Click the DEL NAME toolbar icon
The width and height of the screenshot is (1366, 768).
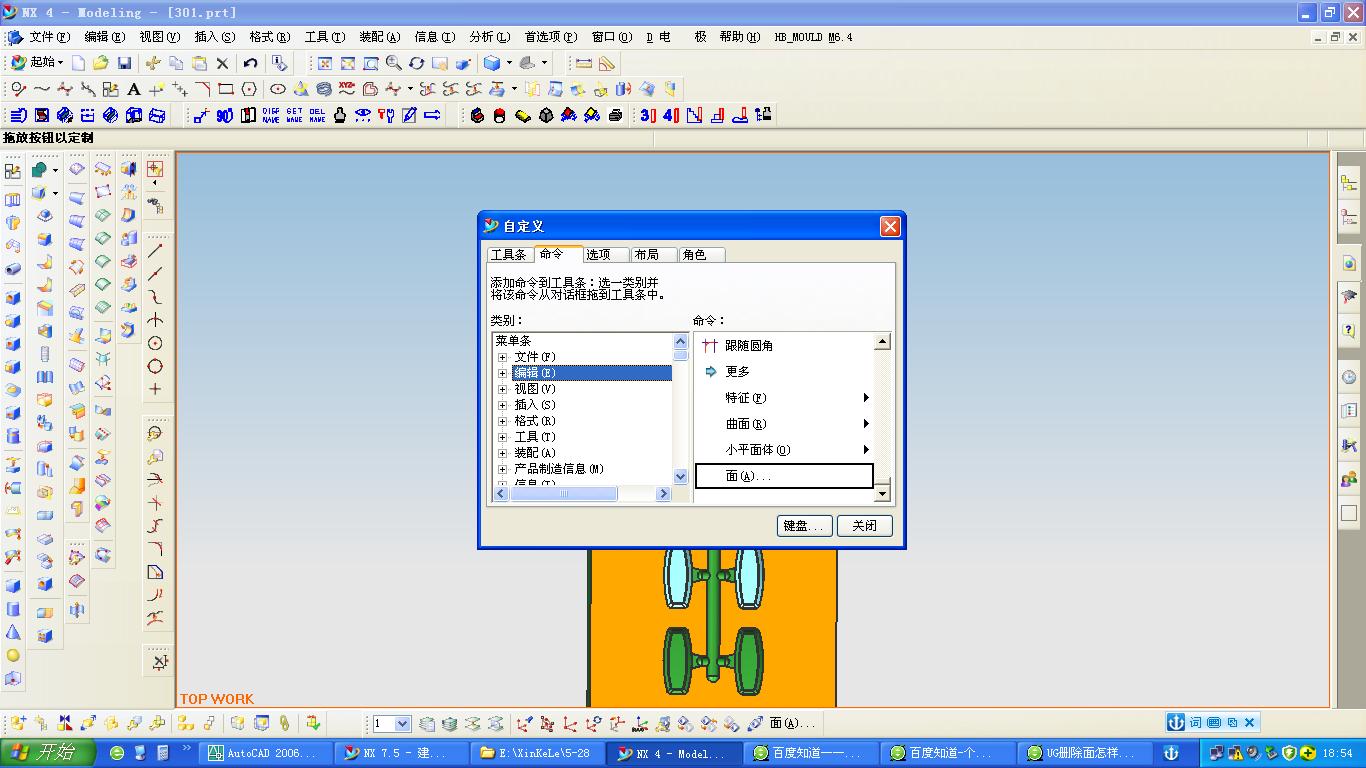[x=317, y=115]
